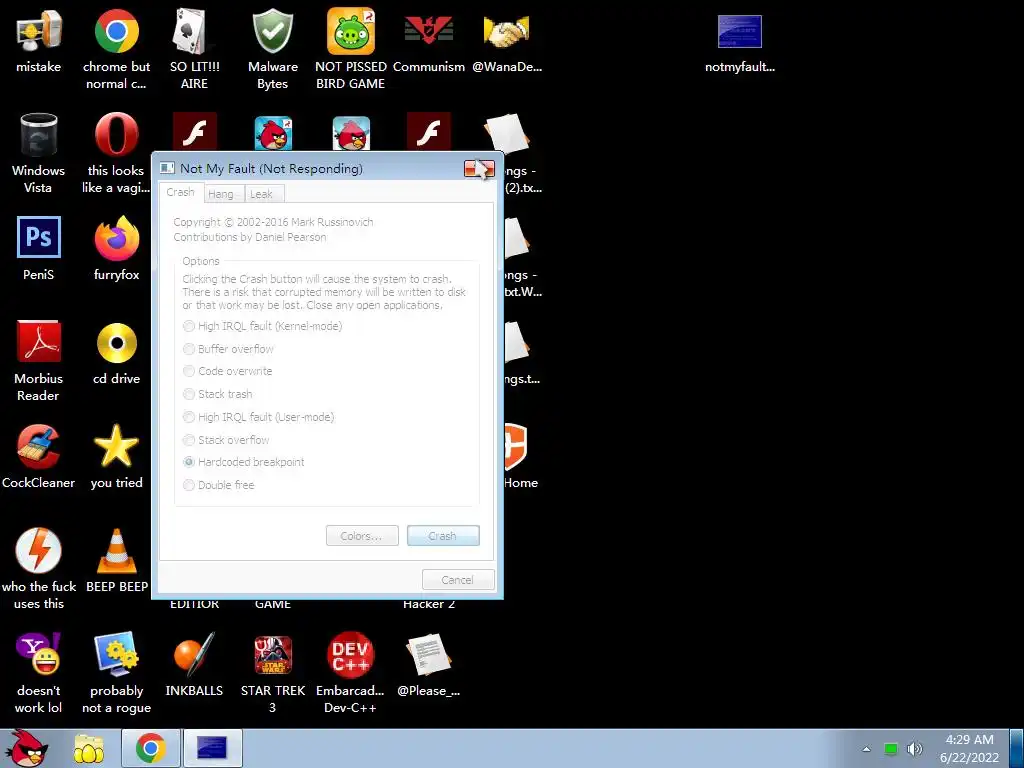Click the Angry Birds Start button
The image size is (1024, 768).
[x=26, y=748]
